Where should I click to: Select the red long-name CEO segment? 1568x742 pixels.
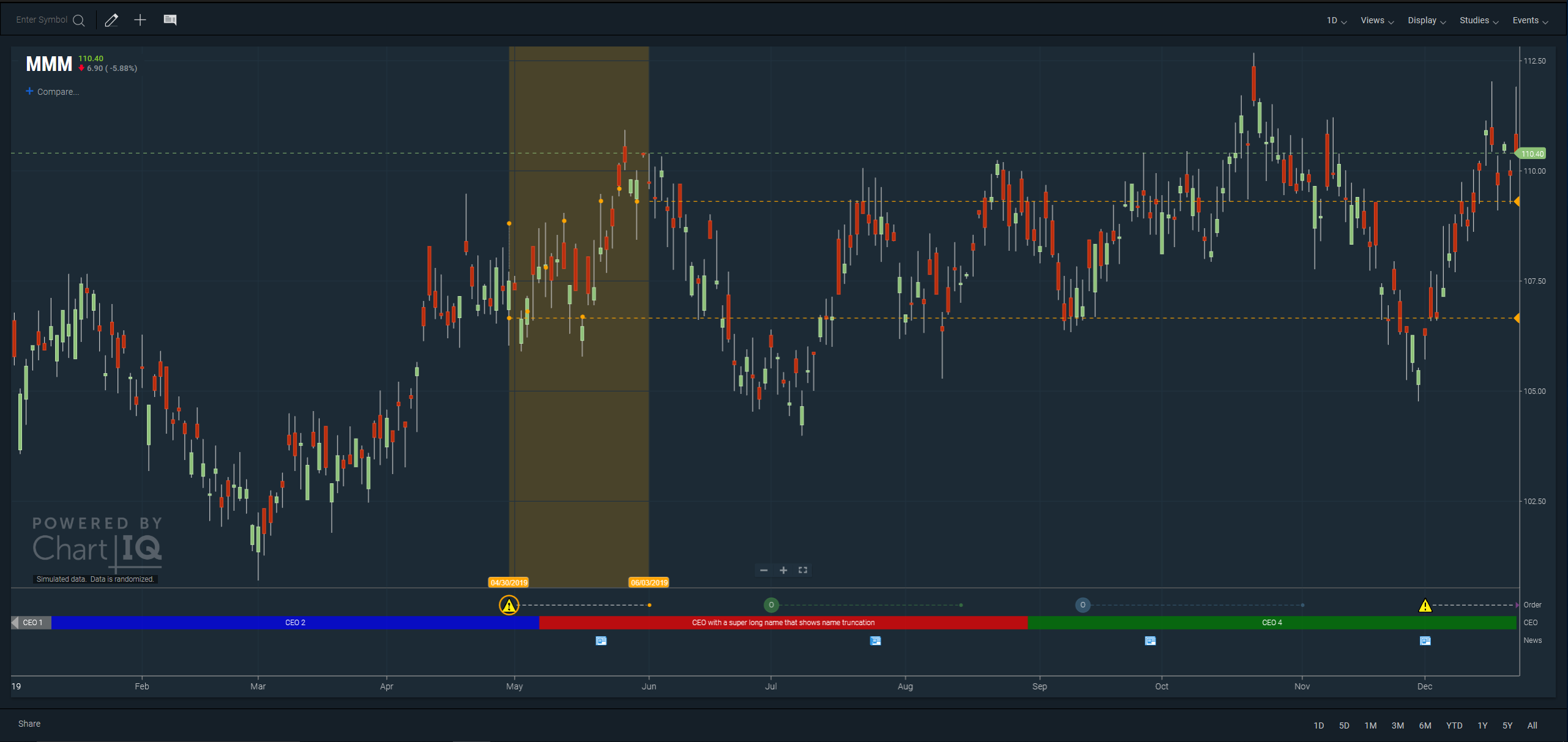tap(783, 623)
